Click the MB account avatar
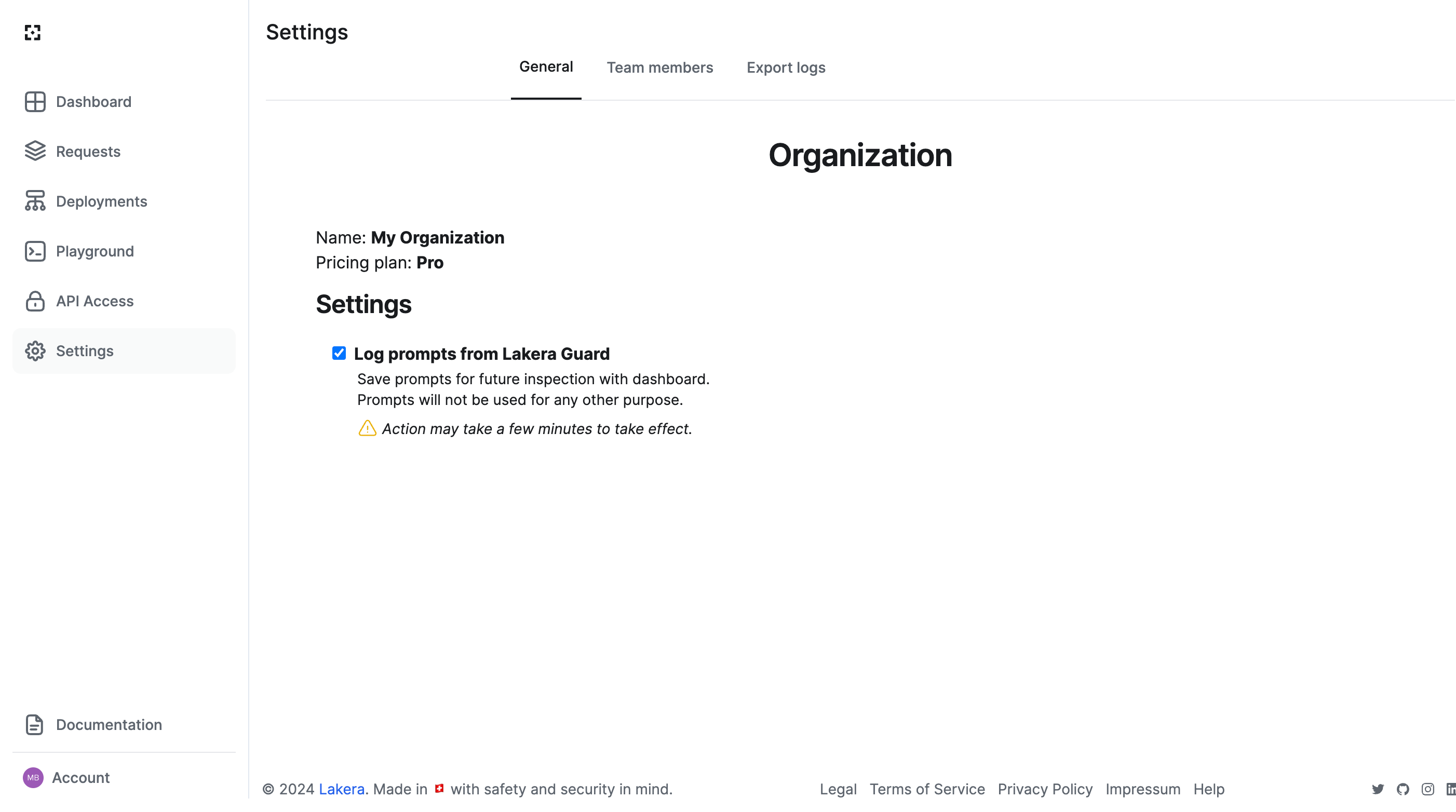Screen dimensions: 1456x812 [x=33, y=778]
